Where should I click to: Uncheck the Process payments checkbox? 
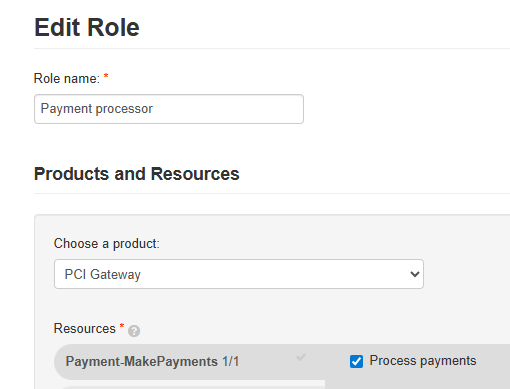tap(356, 361)
